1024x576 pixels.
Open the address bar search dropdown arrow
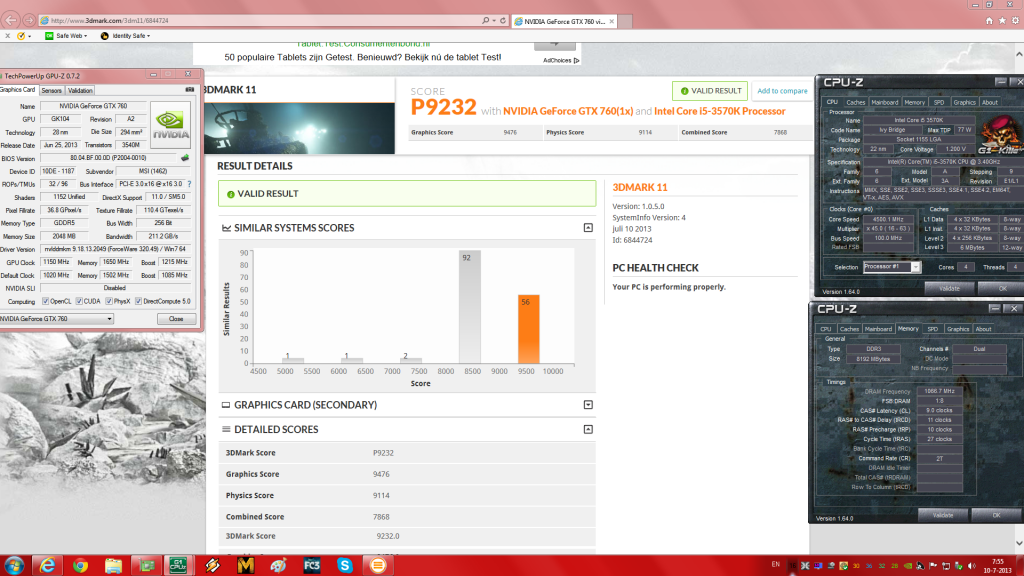pyautogui.click(x=494, y=20)
